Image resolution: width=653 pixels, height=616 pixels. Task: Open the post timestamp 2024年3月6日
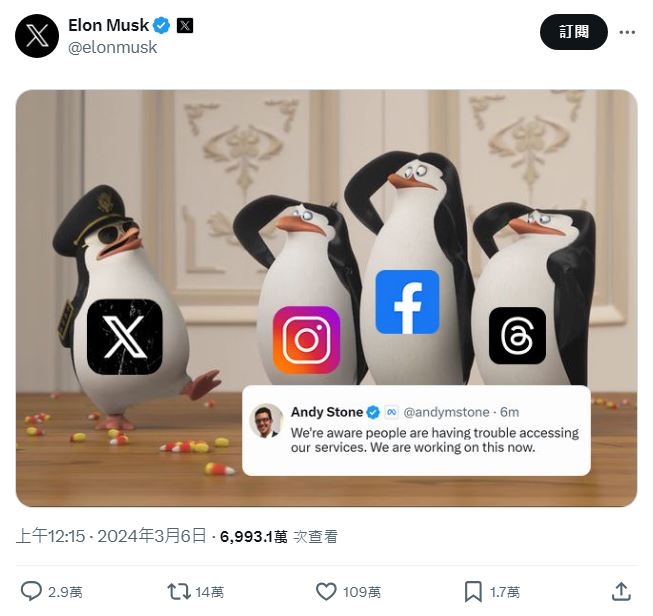[x=152, y=536]
